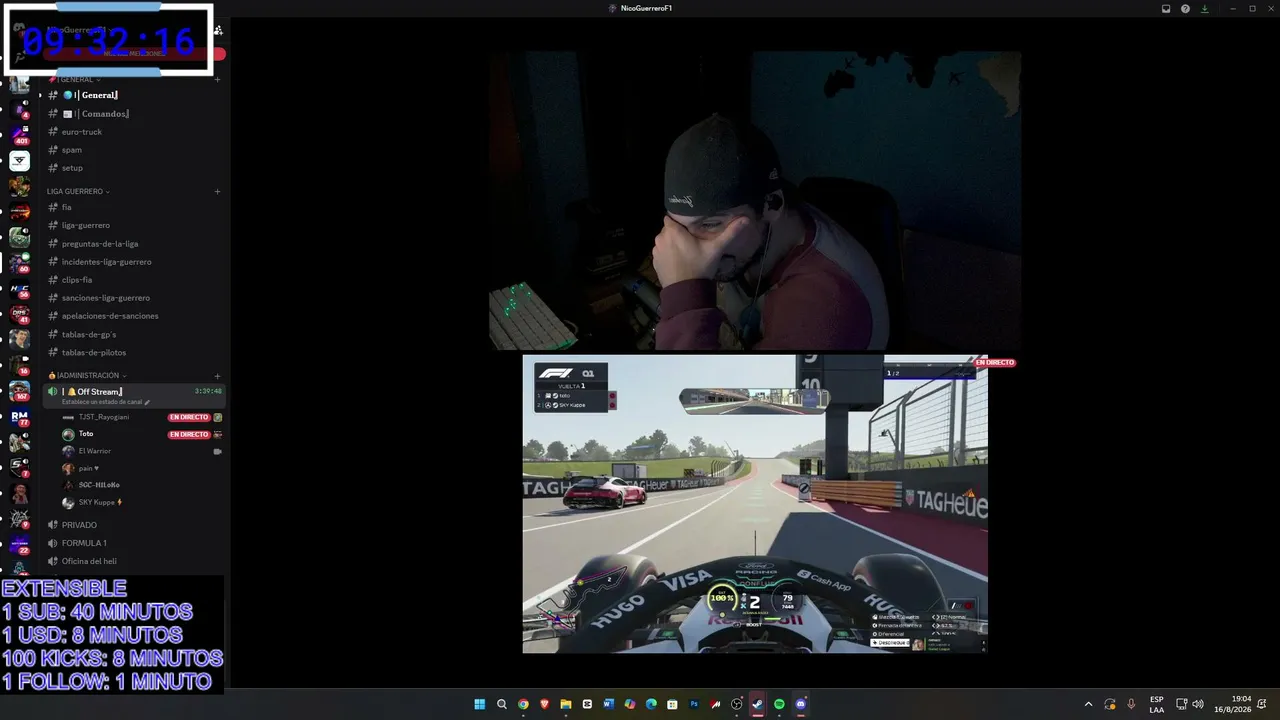Open the RM server with 77 badge

pos(19,417)
